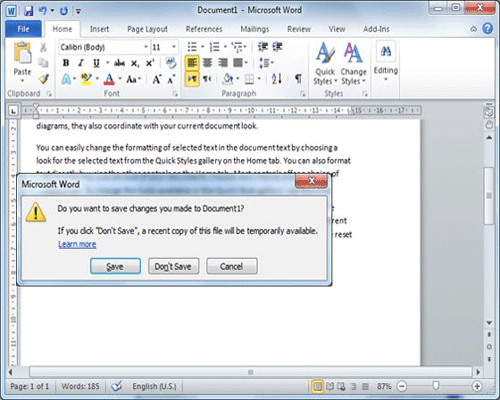This screenshot has width=500, height=400.
Task: Click the Bullets list icon
Action: (192, 47)
